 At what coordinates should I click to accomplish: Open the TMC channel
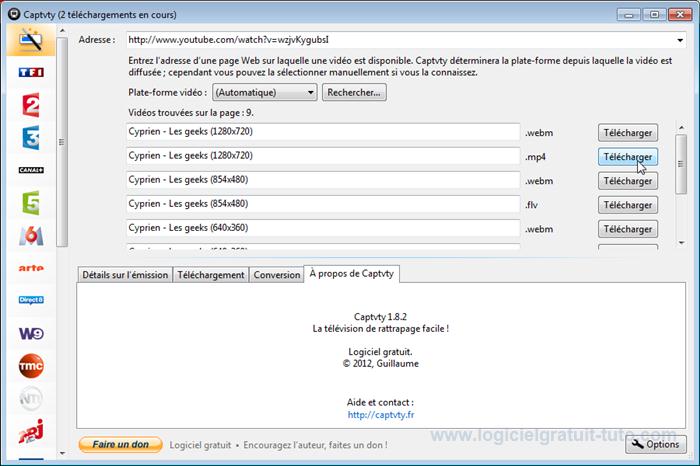tap(31, 366)
